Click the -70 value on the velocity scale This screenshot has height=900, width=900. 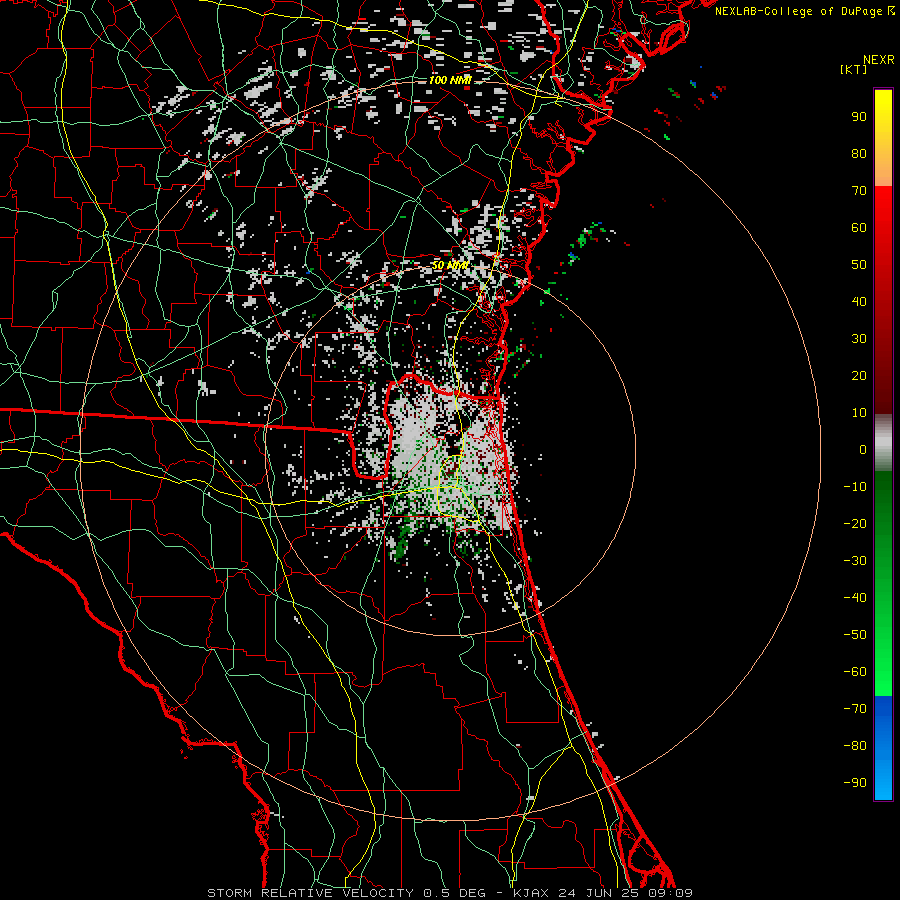855,709
